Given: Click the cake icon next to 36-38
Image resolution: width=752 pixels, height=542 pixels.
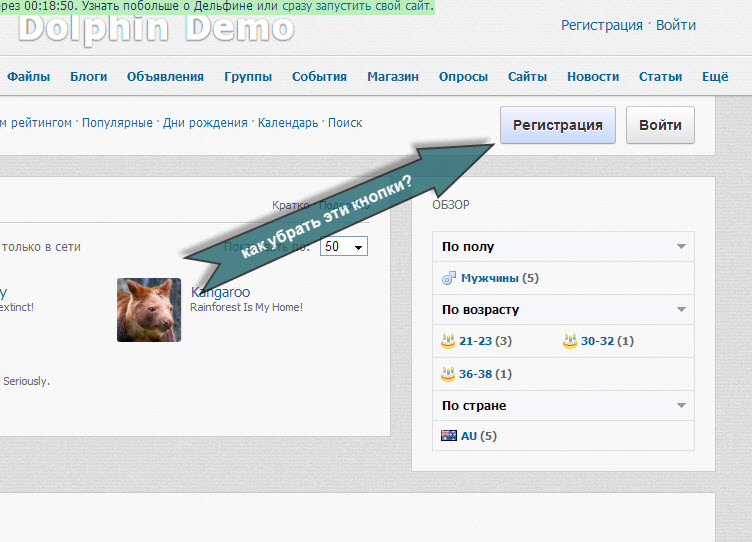Looking at the screenshot, I should click(448, 374).
